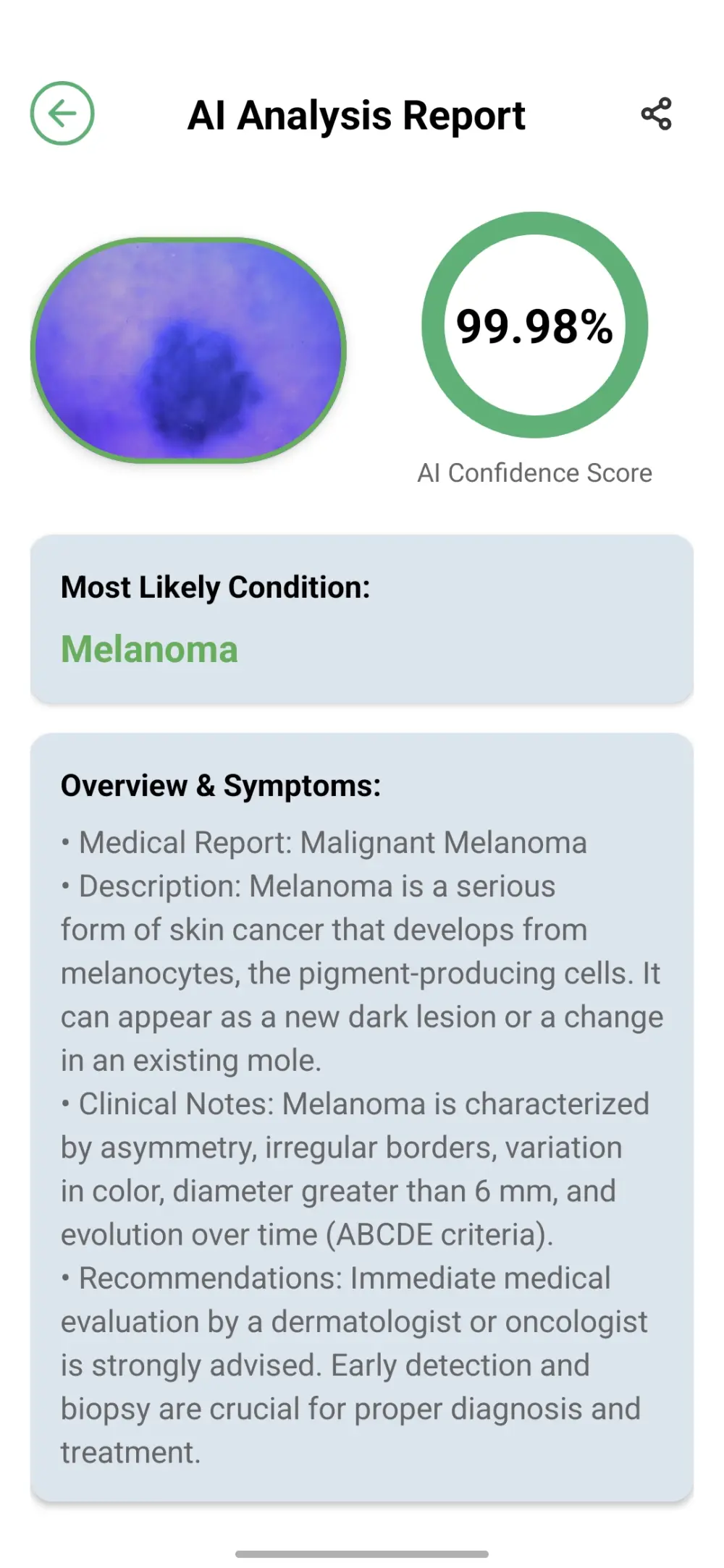The width and height of the screenshot is (724, 1568).
Task: Open the share icon
Action: 656,114
